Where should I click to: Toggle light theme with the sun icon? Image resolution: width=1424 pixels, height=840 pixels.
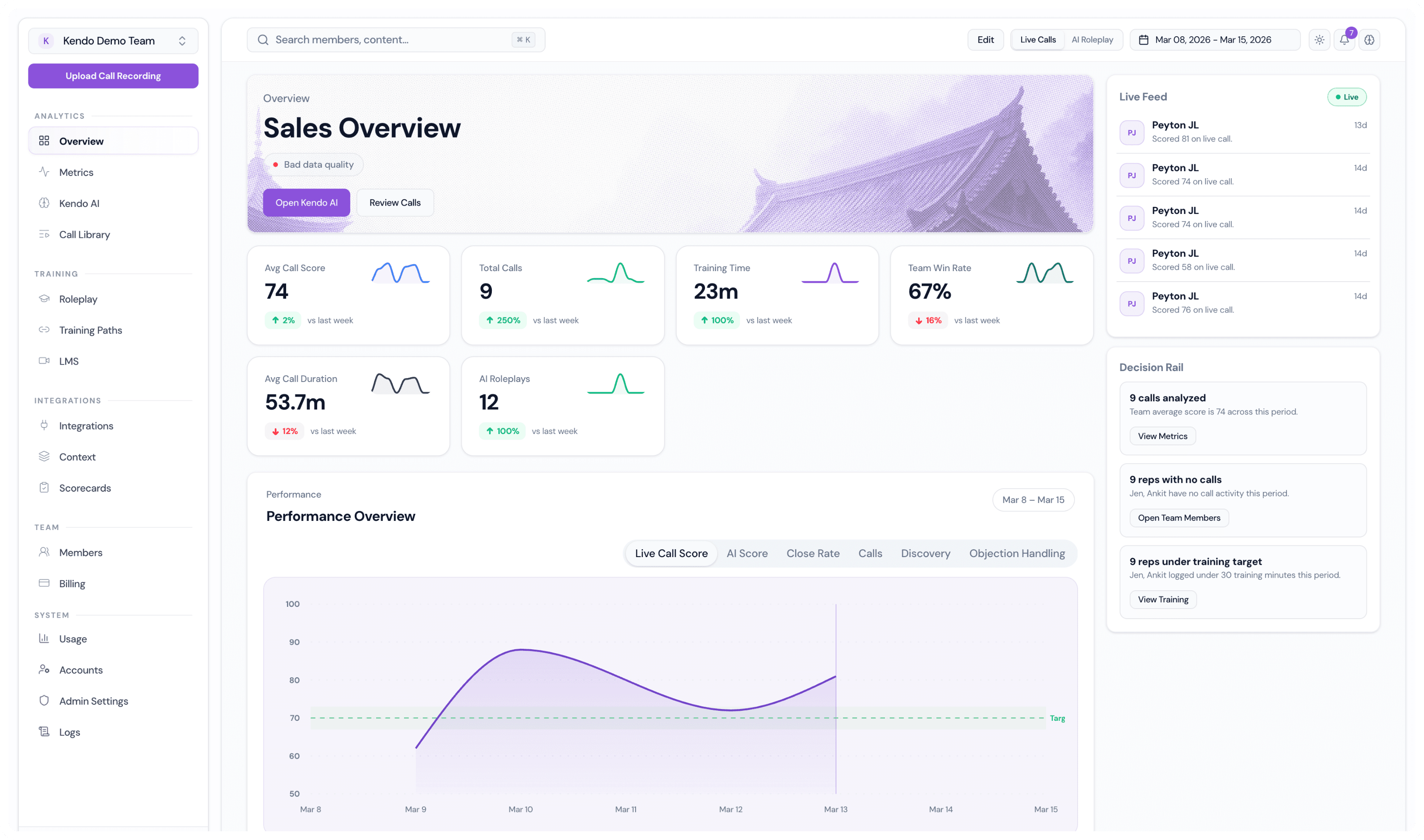coord(1319,40)
